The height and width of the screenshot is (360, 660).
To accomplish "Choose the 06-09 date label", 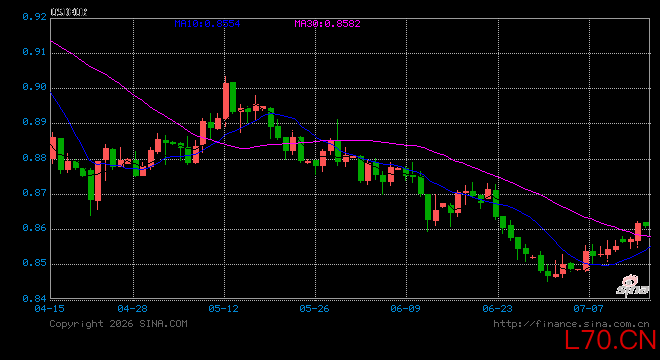I will pyautogui.click(x=405, y=309).
